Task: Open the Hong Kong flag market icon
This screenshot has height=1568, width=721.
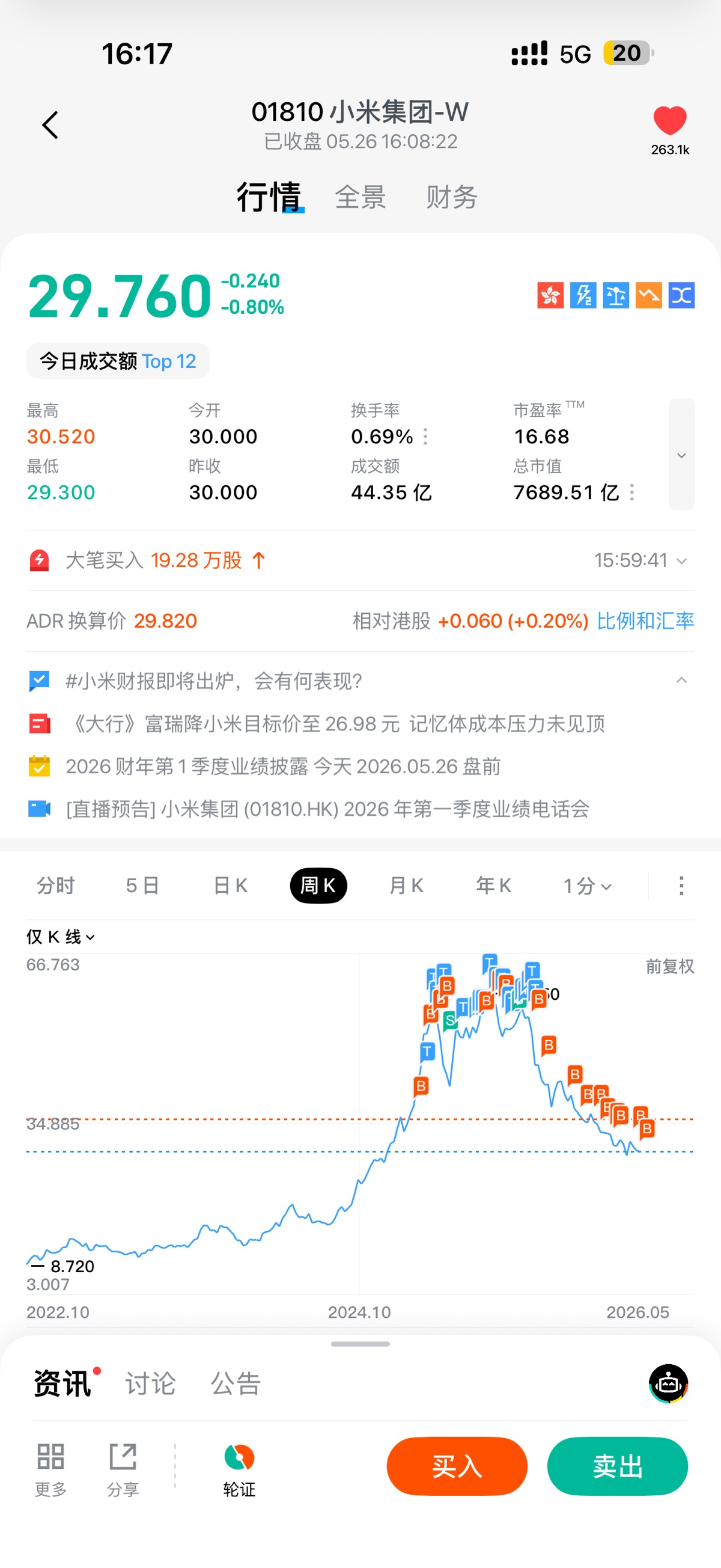Action: (x=550, y=296)
